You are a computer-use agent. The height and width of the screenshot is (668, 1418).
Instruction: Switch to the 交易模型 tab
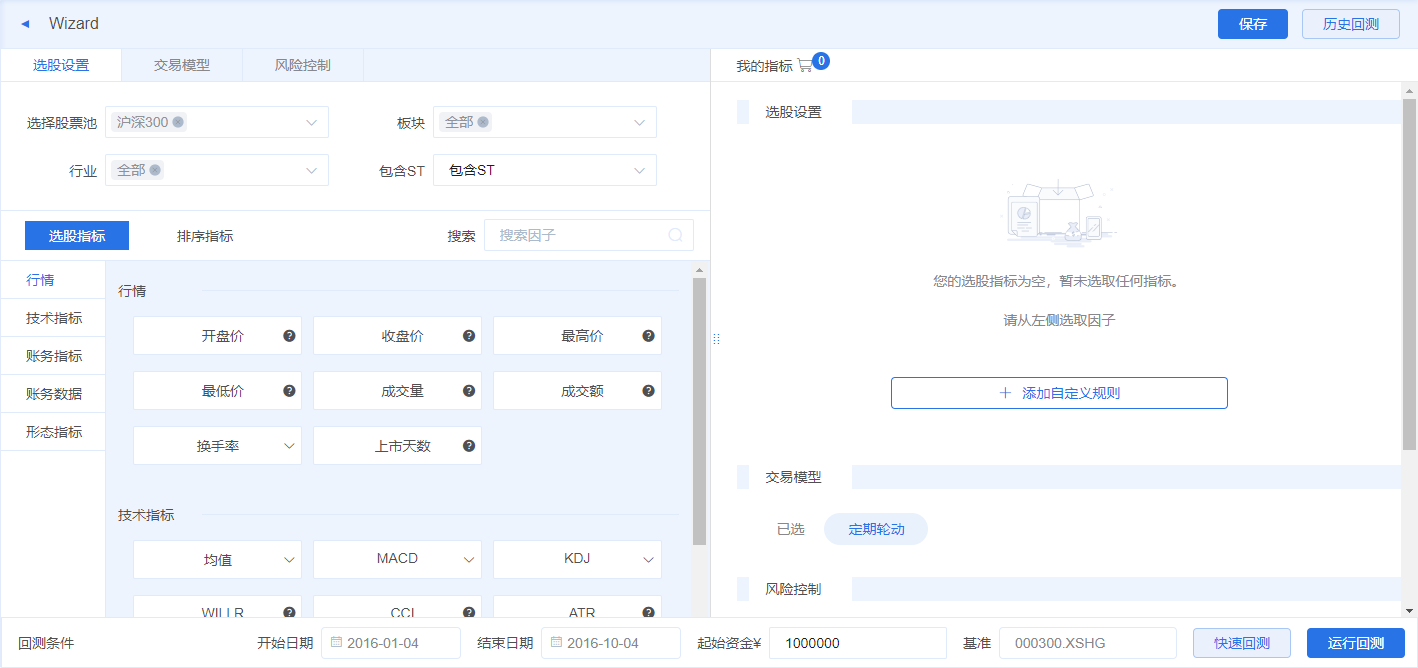coord(181,64)
